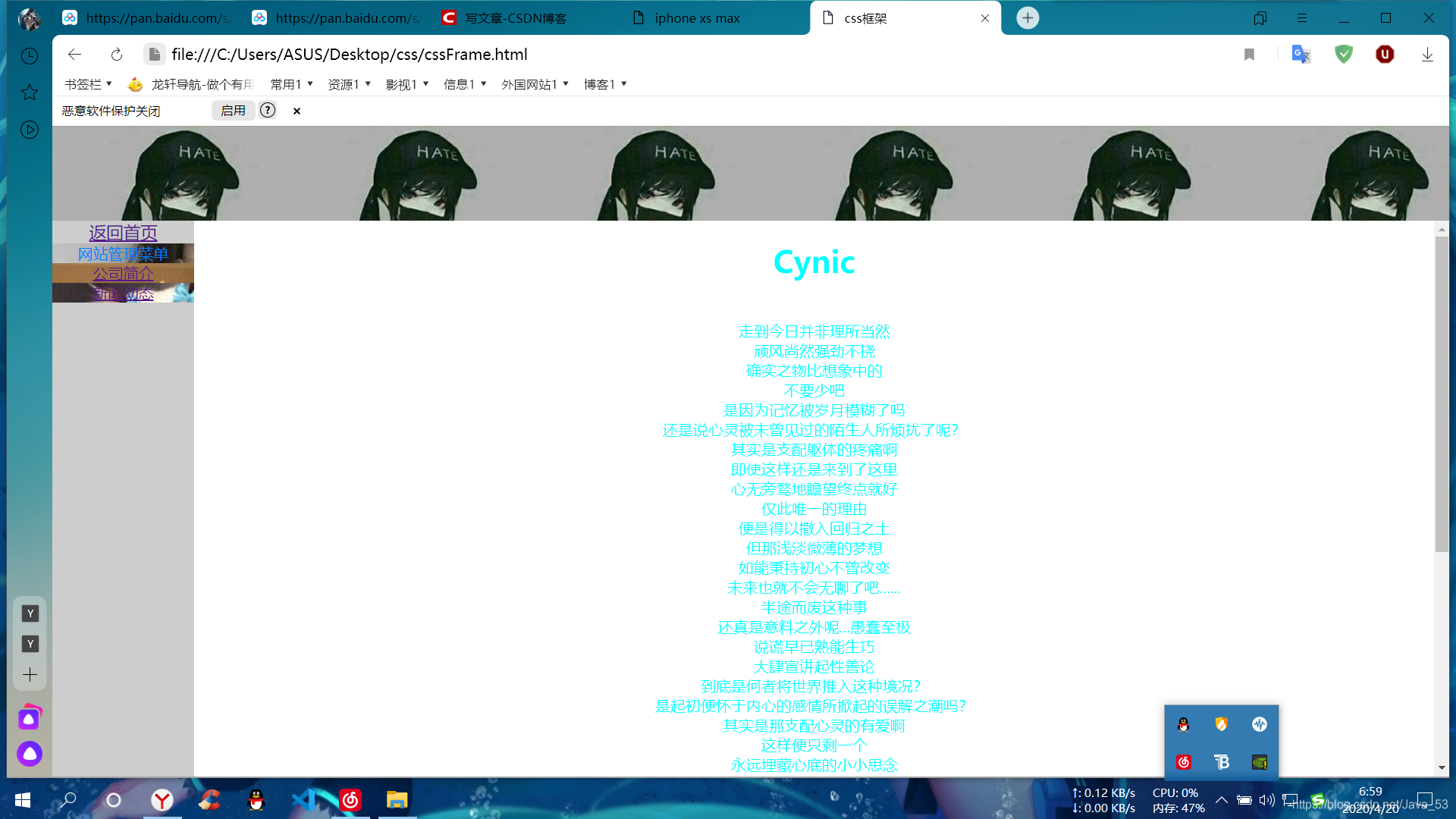Open favorites star in sidebar

coord(30,93)
